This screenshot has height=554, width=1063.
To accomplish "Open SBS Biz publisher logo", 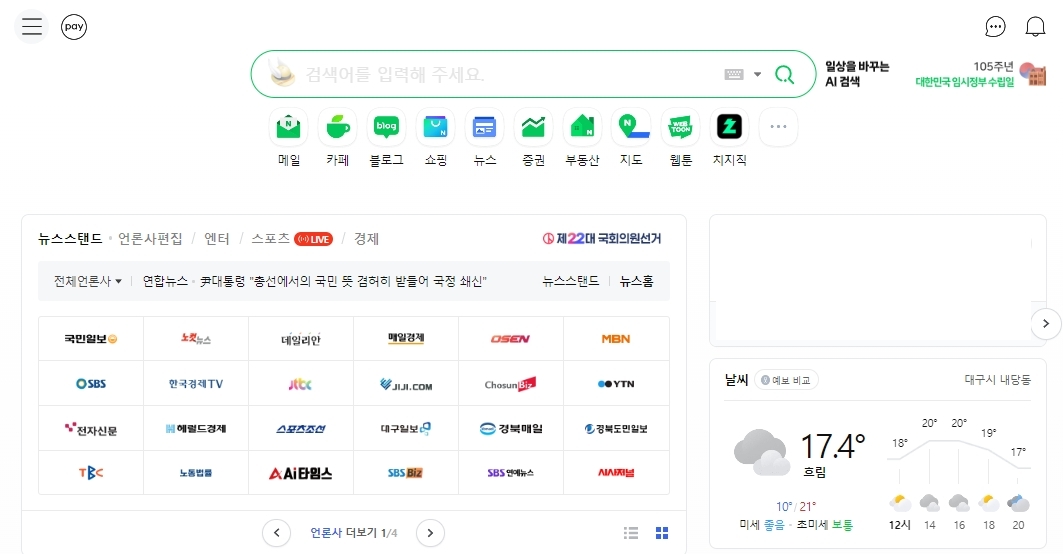I will tap(406, 473).
